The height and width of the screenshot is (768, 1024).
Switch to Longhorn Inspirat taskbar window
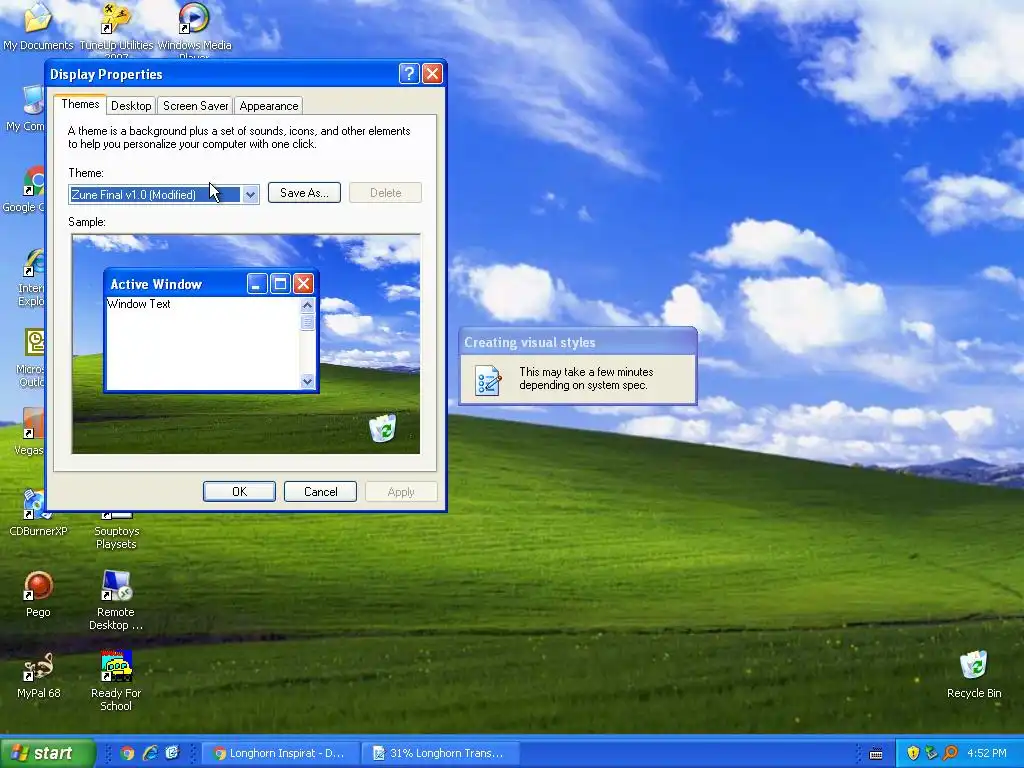tap(280, 753)
